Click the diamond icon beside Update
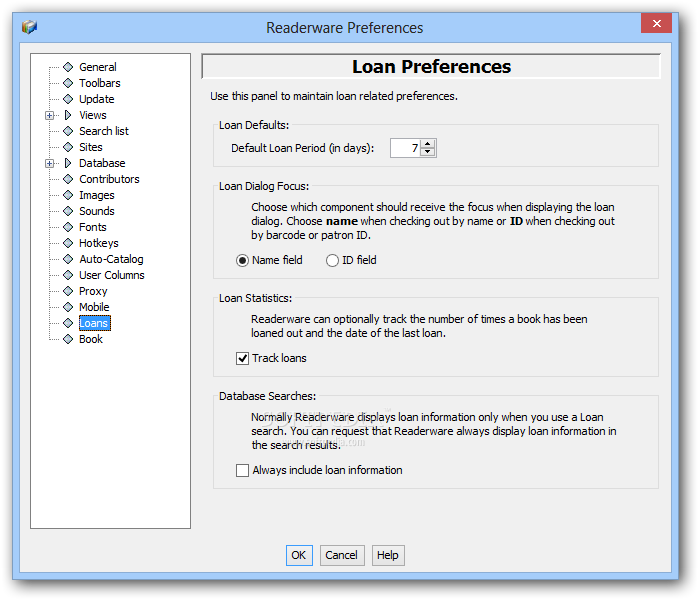Viewport: 699px width, 600px height. 68,99
